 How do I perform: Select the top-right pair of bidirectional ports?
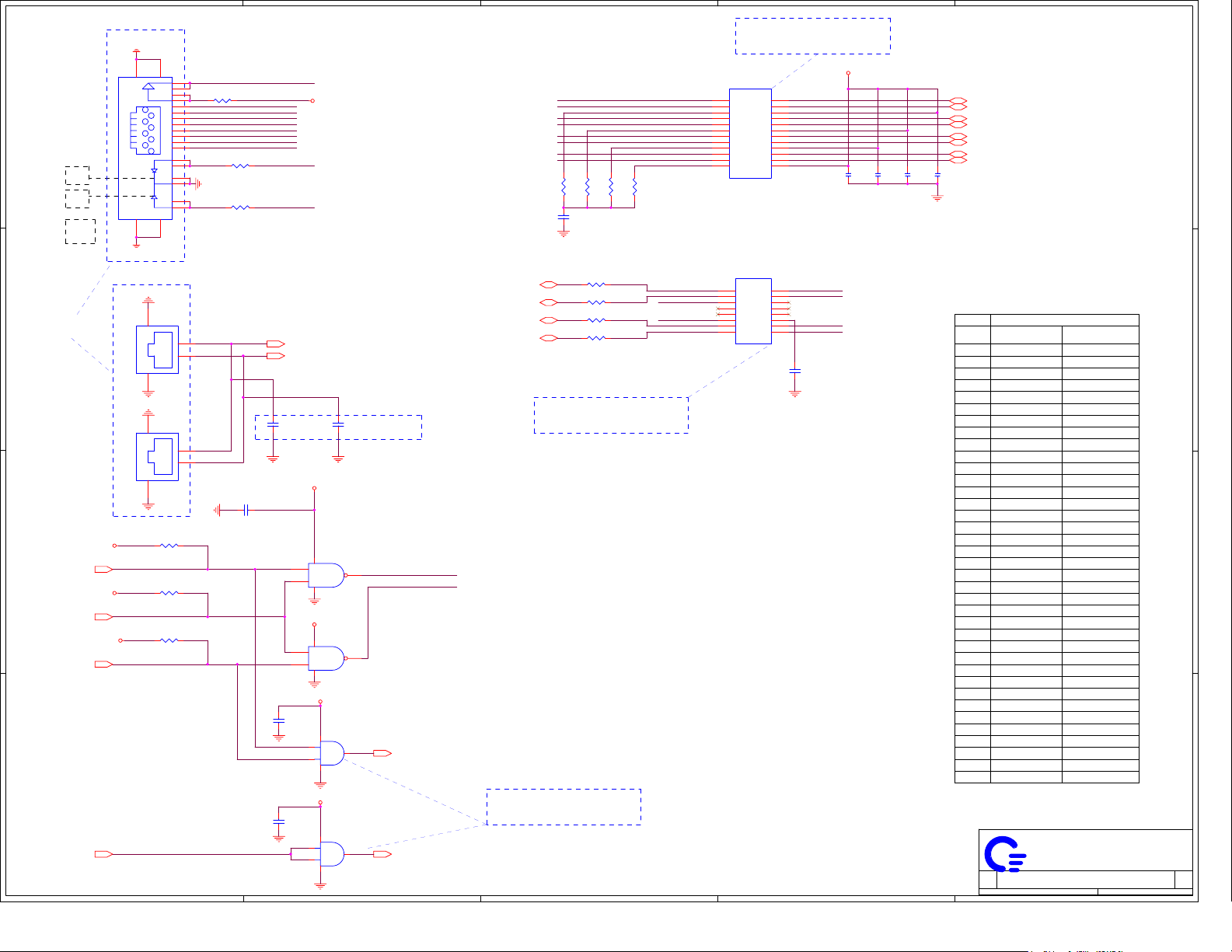tap(958, 103)
